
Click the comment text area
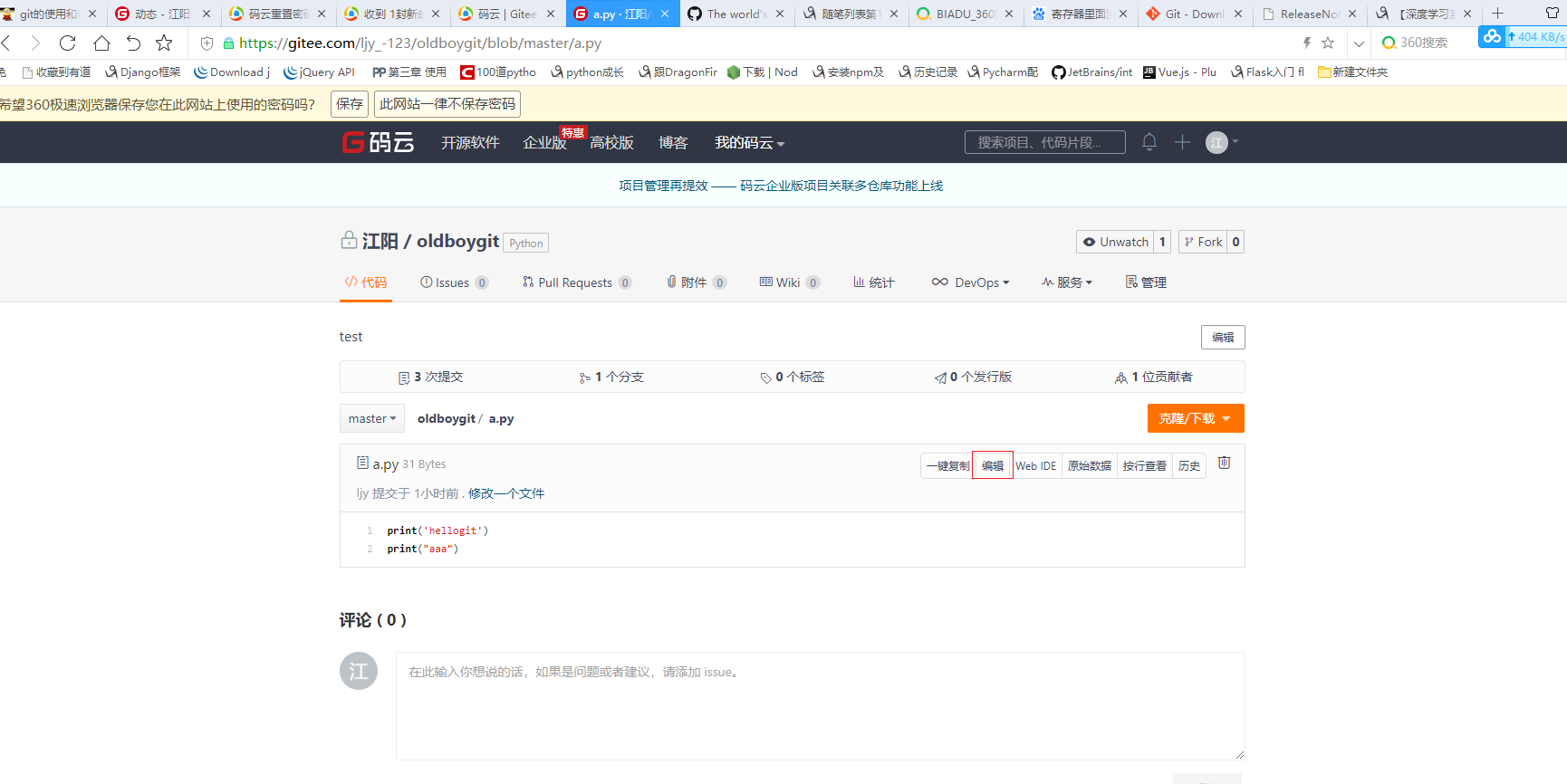pyautogui.click(x=820, y=706)
